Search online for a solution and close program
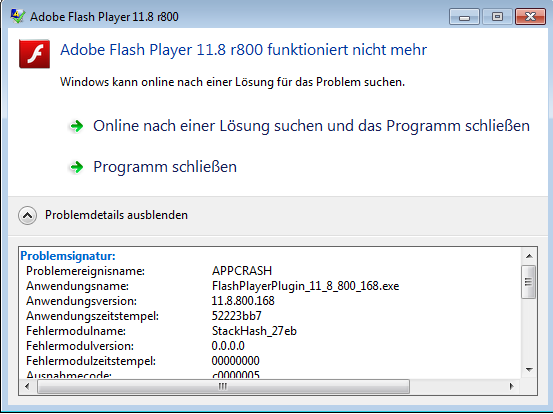553x414 pixels. [311, 126]
